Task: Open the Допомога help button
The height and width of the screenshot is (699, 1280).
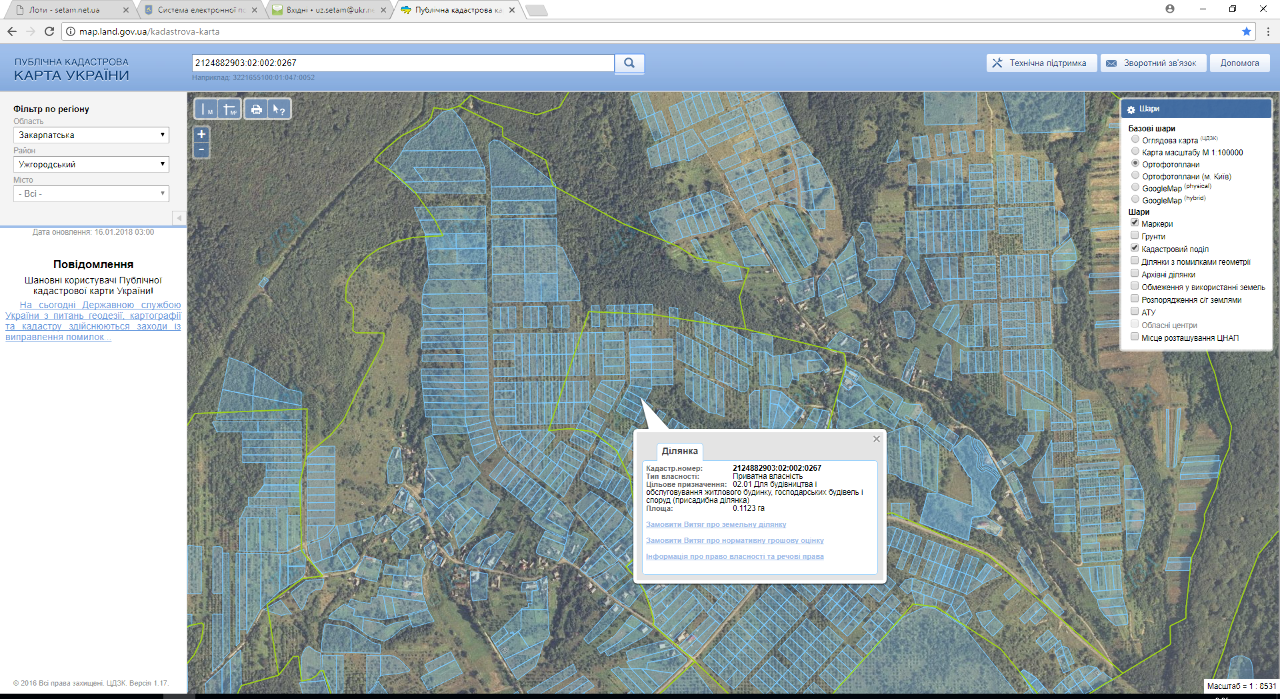Action: [1240, 63]
